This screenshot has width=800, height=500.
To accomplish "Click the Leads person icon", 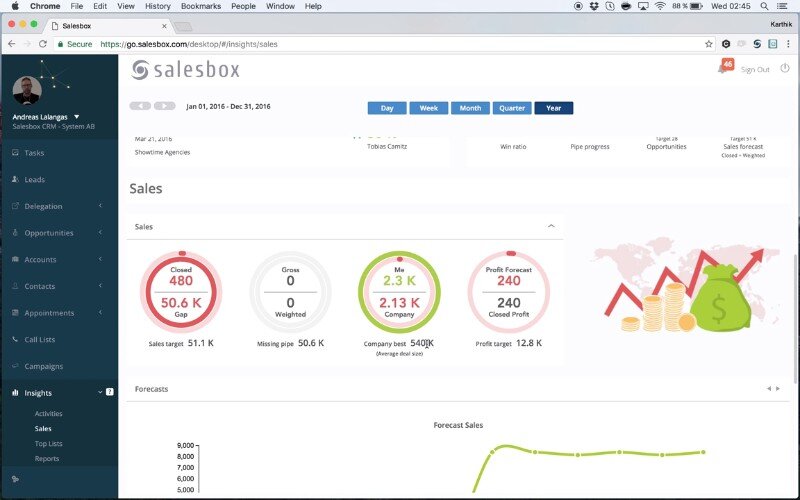I will 15,180.
